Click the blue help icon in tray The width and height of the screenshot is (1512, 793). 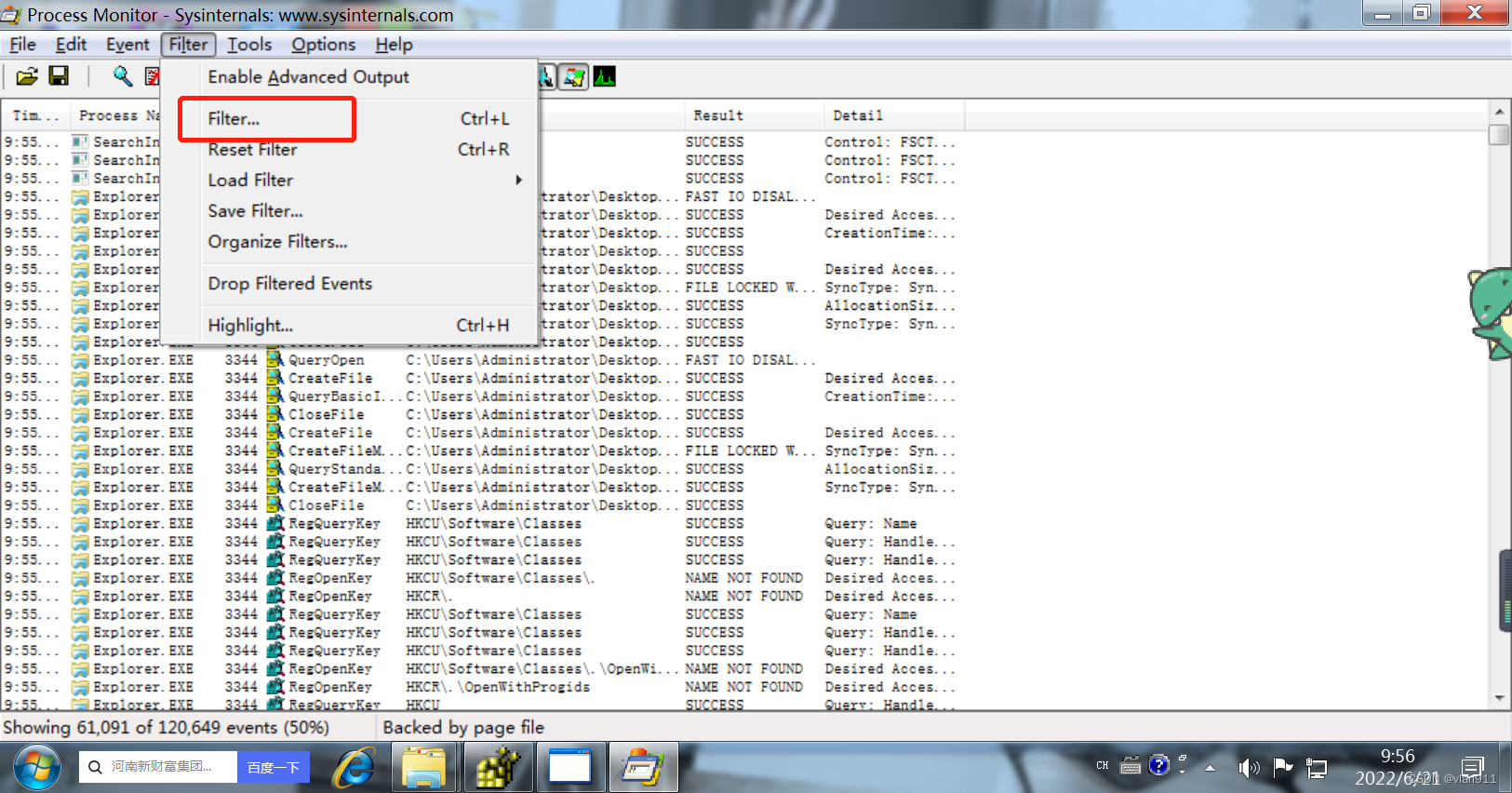pyautogui.click(x=1158, y=765)
